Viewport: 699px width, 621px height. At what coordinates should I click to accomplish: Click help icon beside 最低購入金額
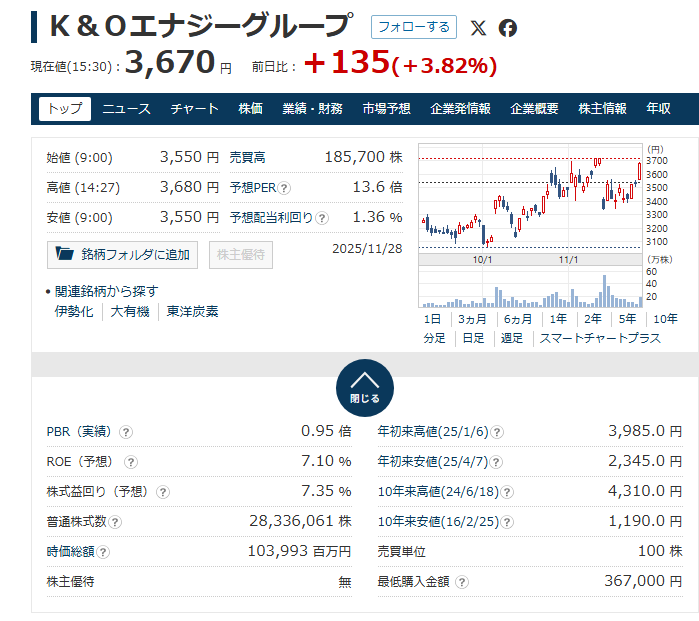tap(460, 582)
